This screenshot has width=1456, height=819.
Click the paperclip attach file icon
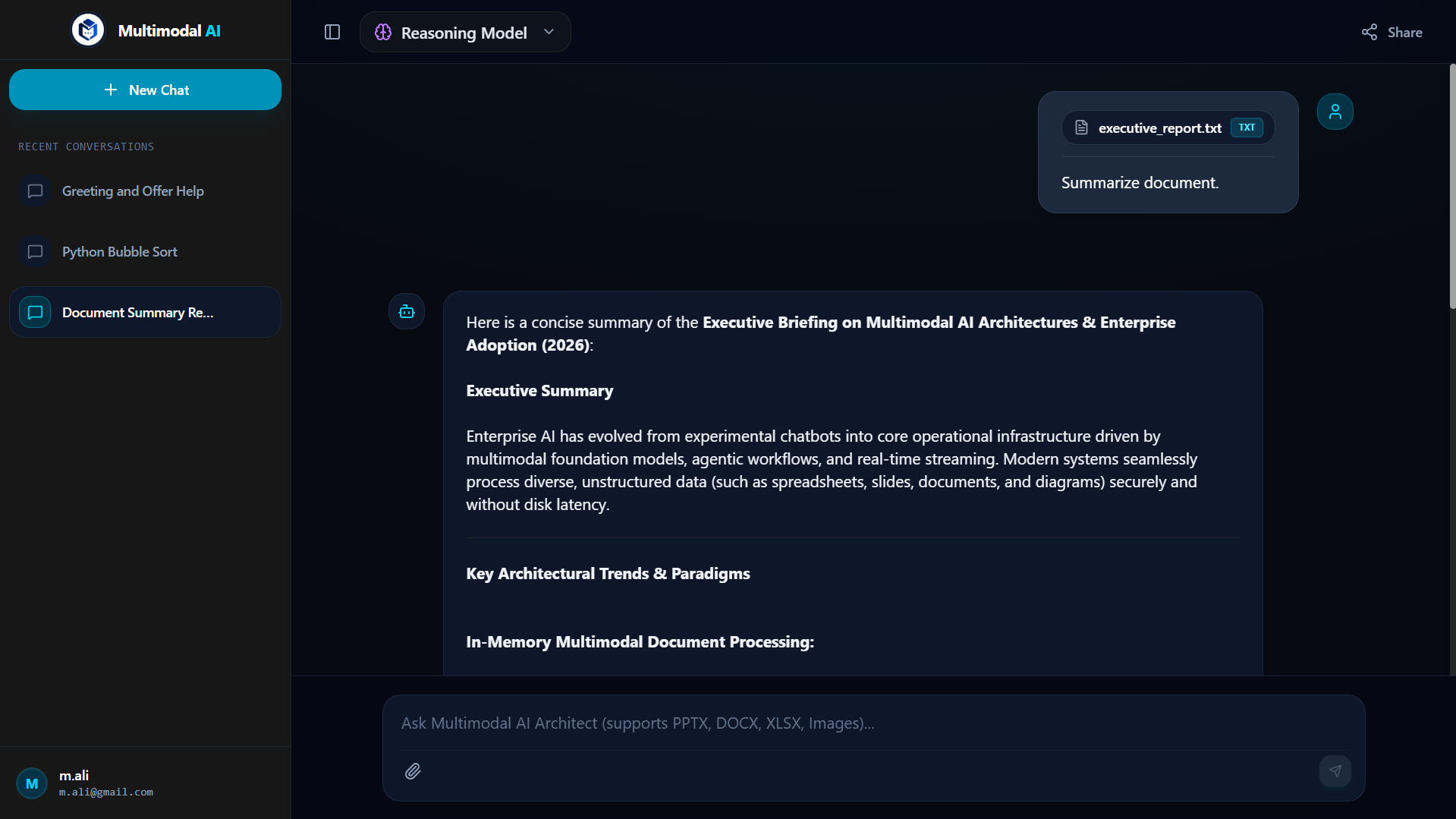413,771
